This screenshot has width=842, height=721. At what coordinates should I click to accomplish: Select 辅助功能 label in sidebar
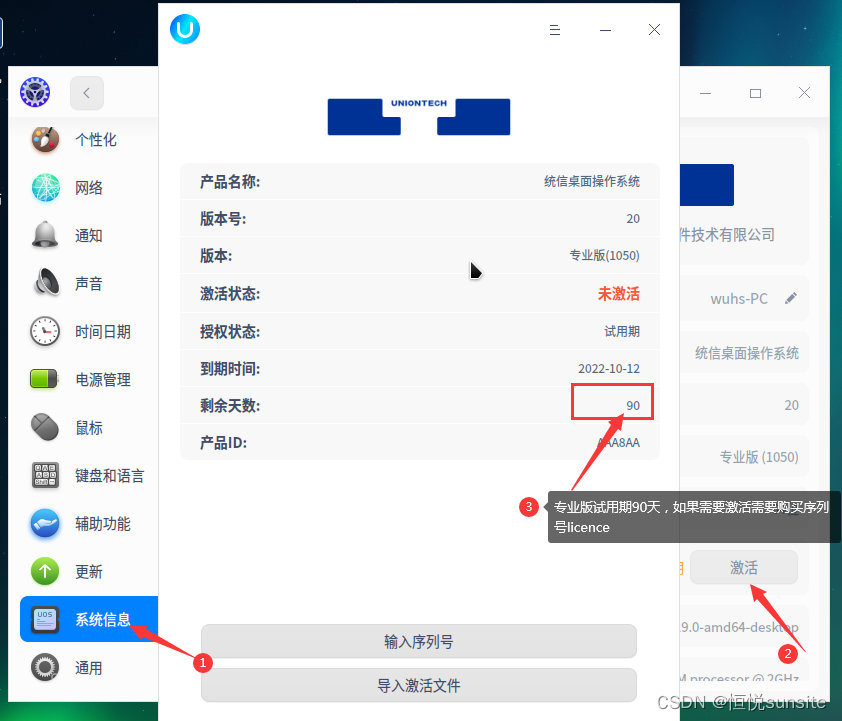point(103,524)
